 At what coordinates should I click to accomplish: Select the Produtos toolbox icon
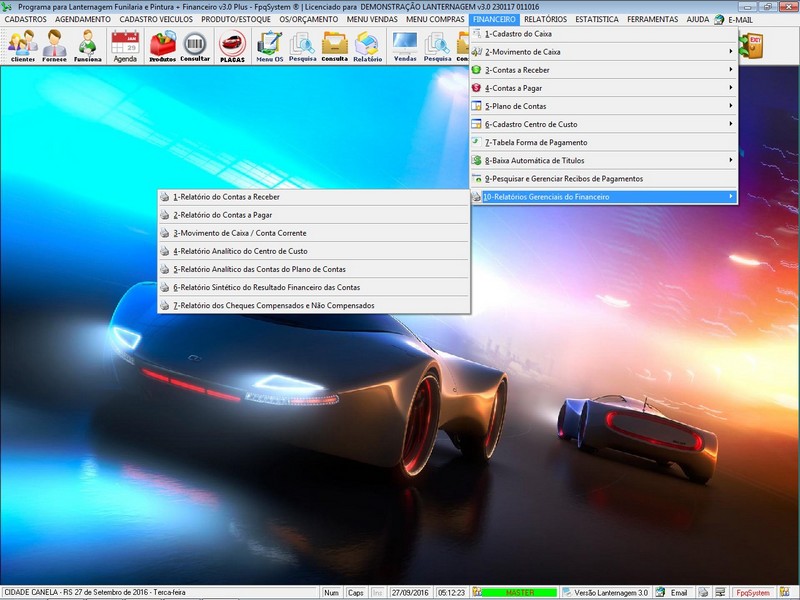click(162, 46)
